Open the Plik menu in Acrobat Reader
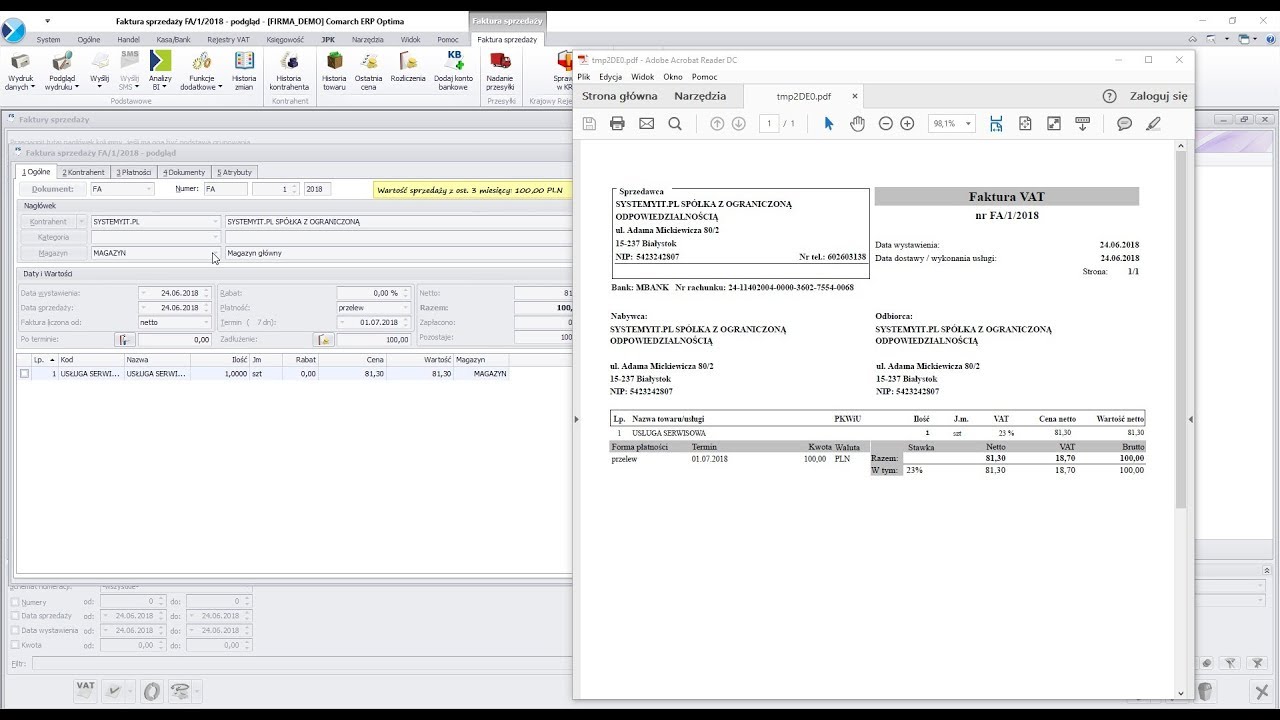Viewport: 1280px width, 720px height. 583,77
